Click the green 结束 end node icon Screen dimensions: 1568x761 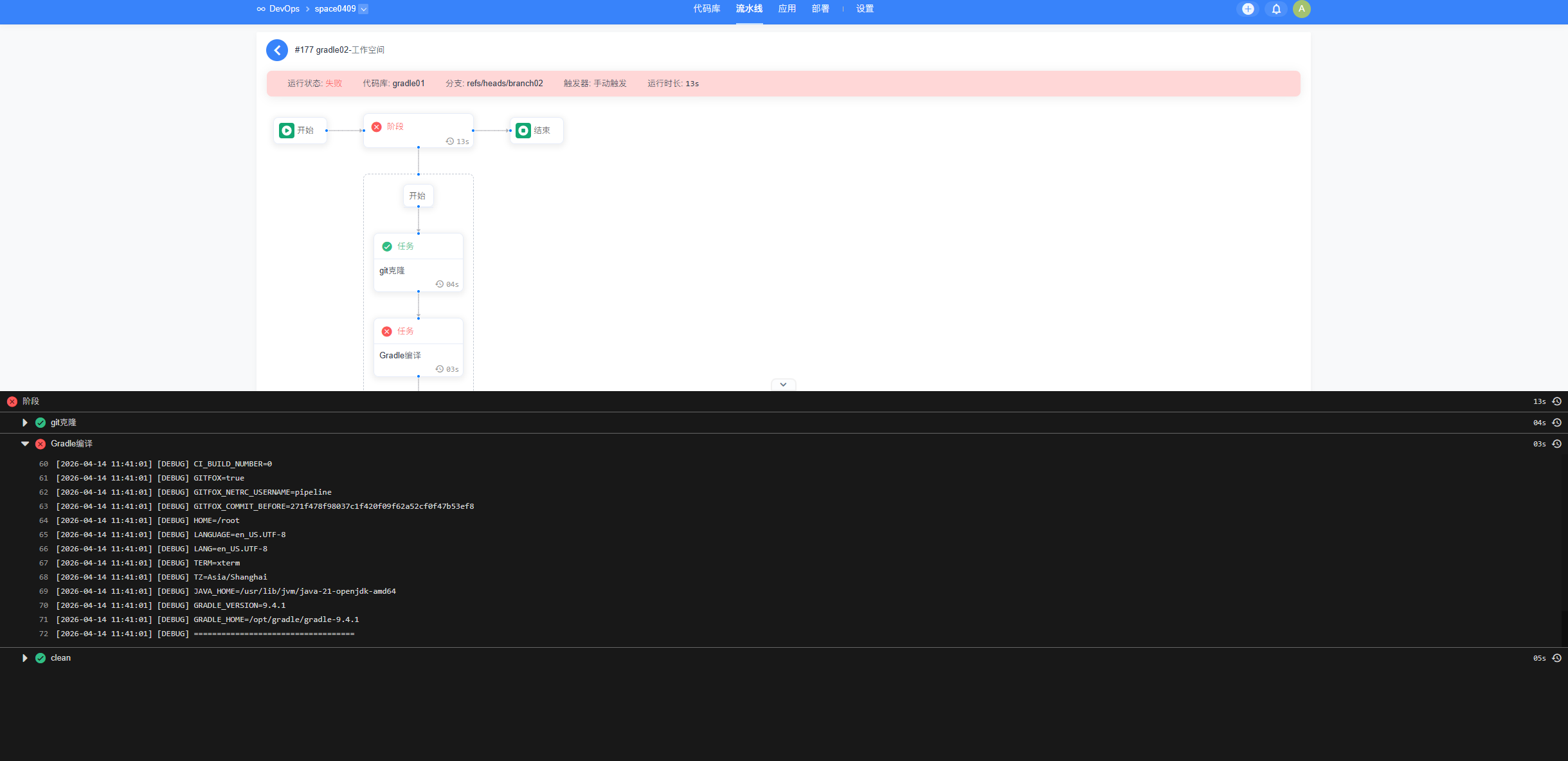[523, 131]
